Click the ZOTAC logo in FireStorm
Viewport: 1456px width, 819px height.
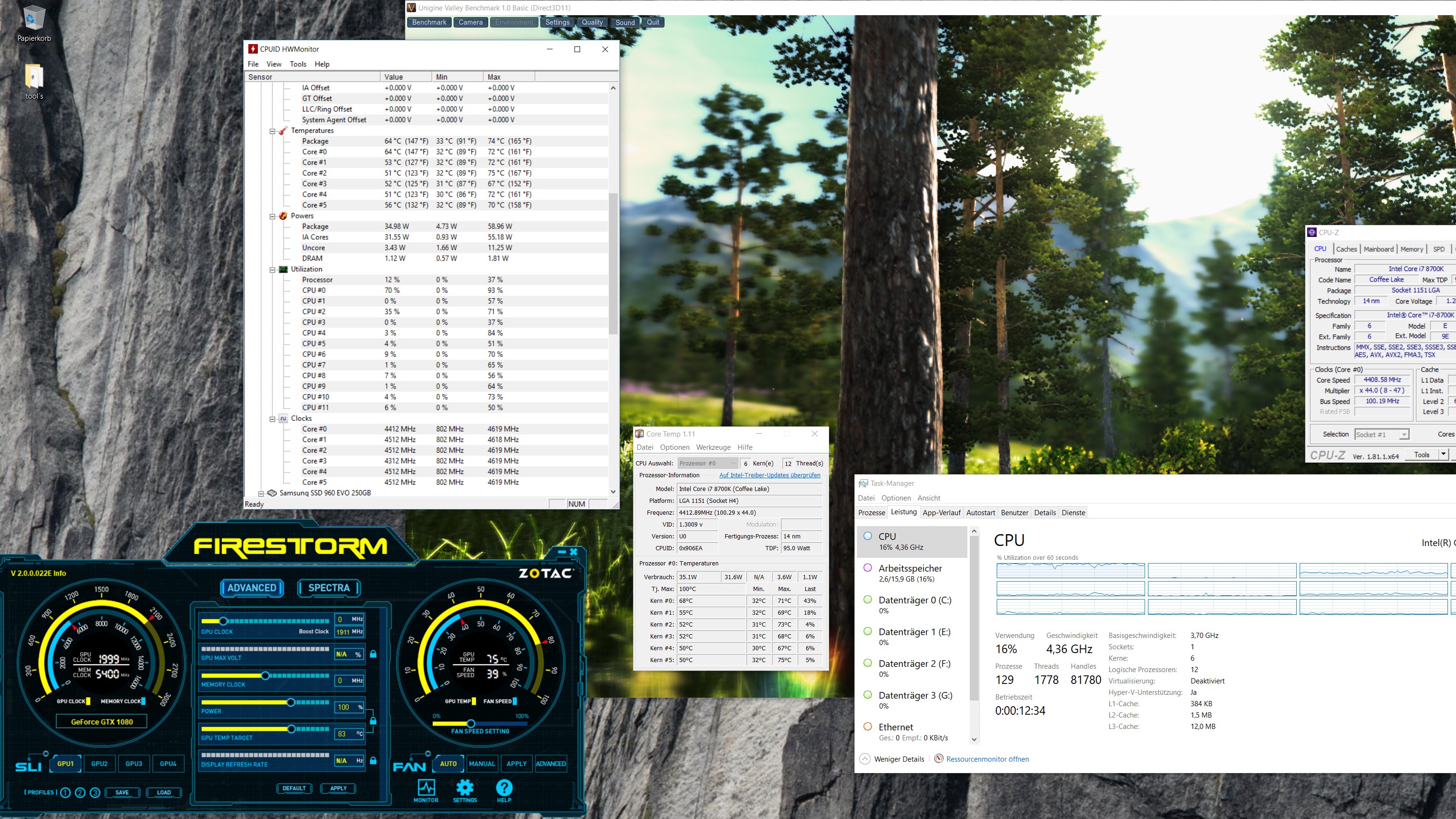(546, 573)
